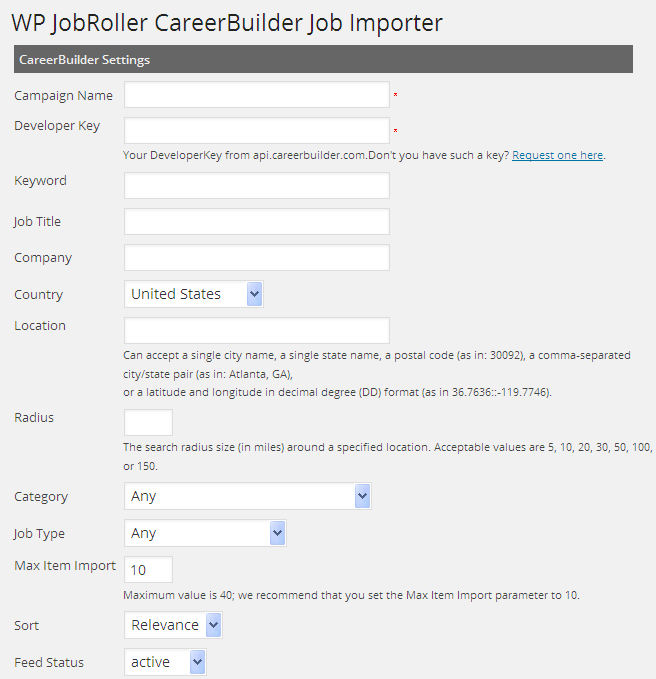The width and height of the screenshot is (656, 679).
Task: Click the Developer Key label
Action: click(57, 126)
